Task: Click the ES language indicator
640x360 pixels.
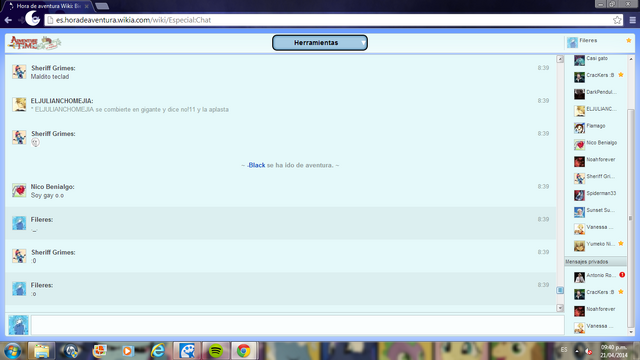Action: pos(564,350)
